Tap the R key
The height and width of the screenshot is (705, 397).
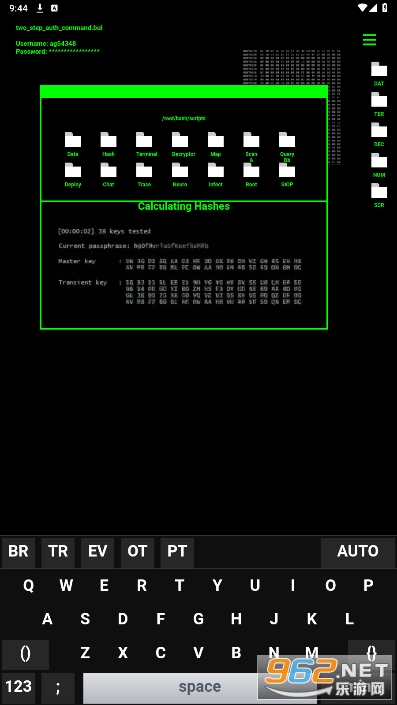pyautogui.click(x=142, y=585)
